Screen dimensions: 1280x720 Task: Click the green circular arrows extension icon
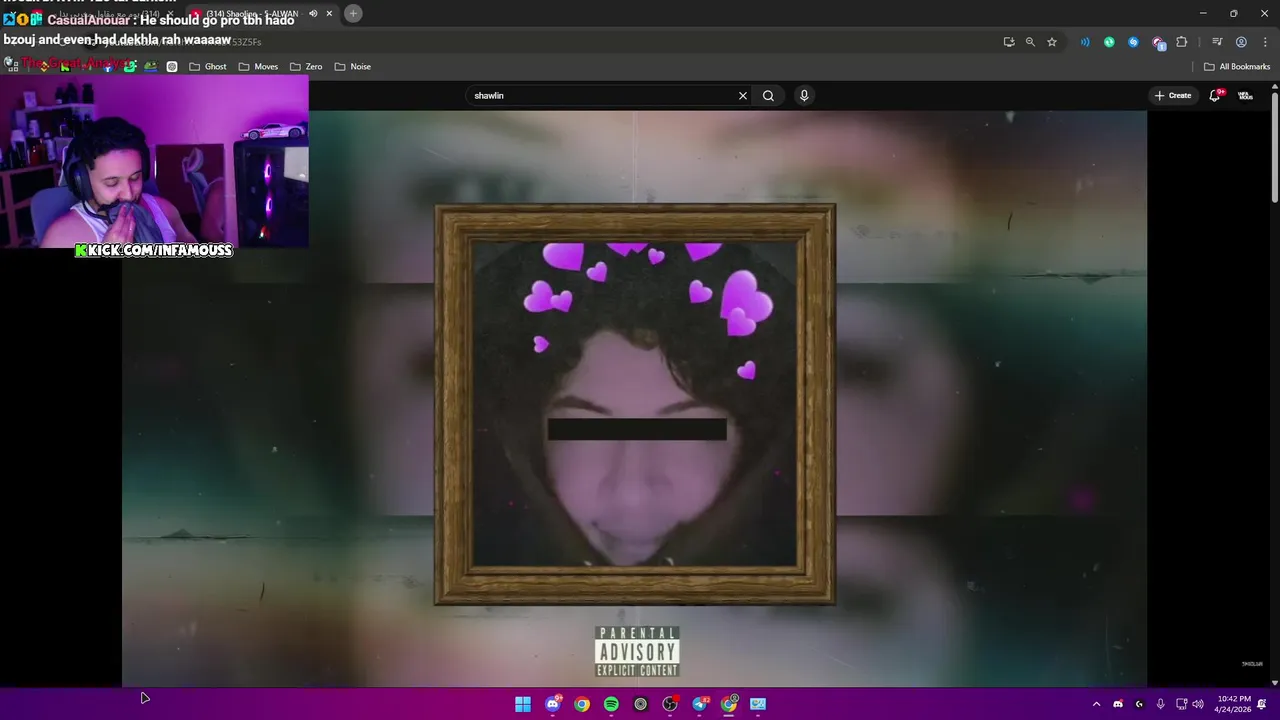click(x=1109, y=42)
